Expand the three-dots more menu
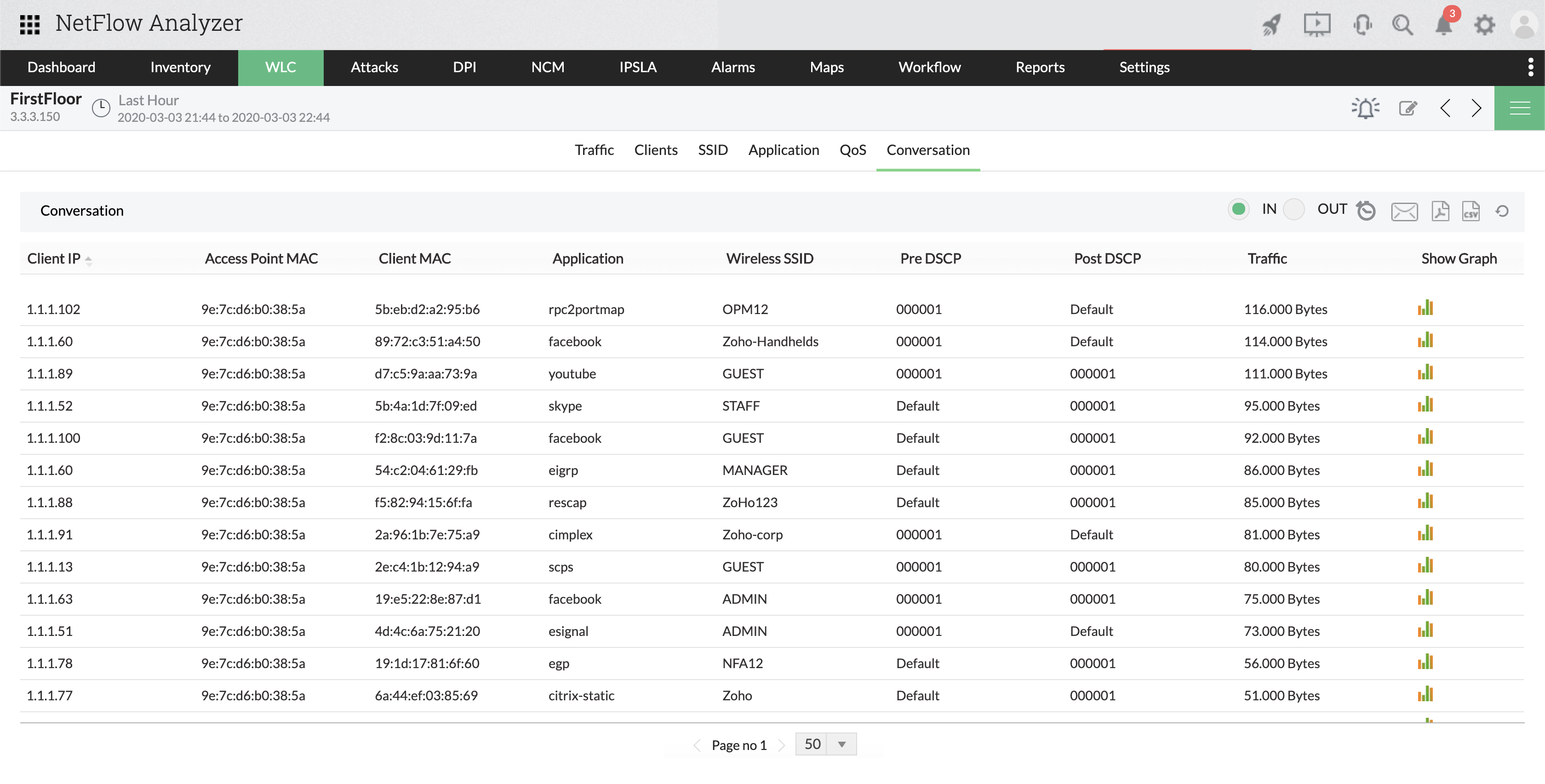 (1531, 67)
